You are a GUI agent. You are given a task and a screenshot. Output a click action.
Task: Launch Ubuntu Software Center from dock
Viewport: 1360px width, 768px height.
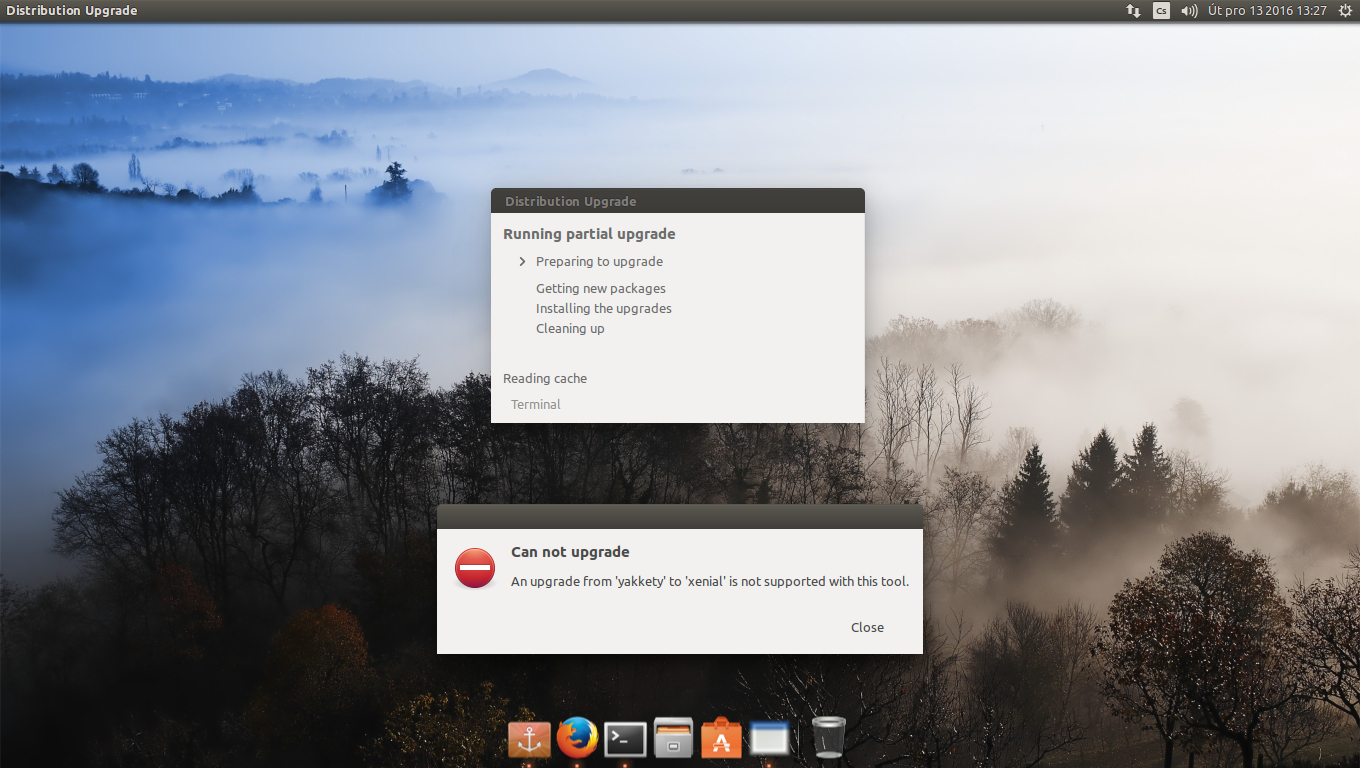[721, 739]
